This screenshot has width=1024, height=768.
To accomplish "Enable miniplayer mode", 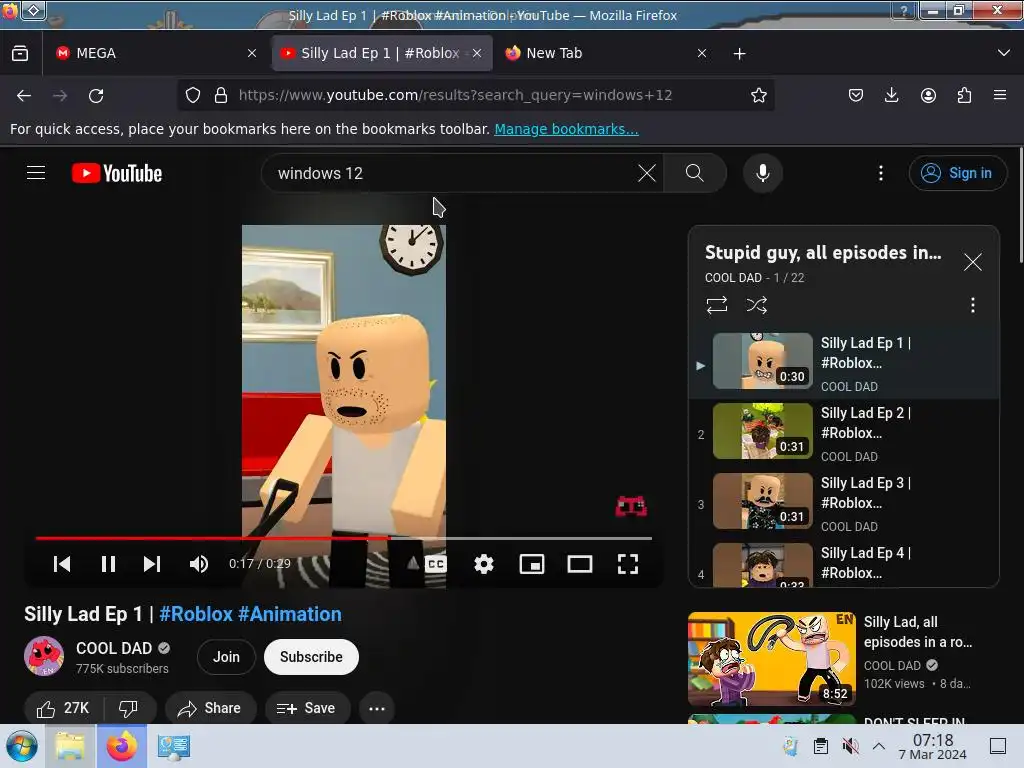I will coord(532,564).
